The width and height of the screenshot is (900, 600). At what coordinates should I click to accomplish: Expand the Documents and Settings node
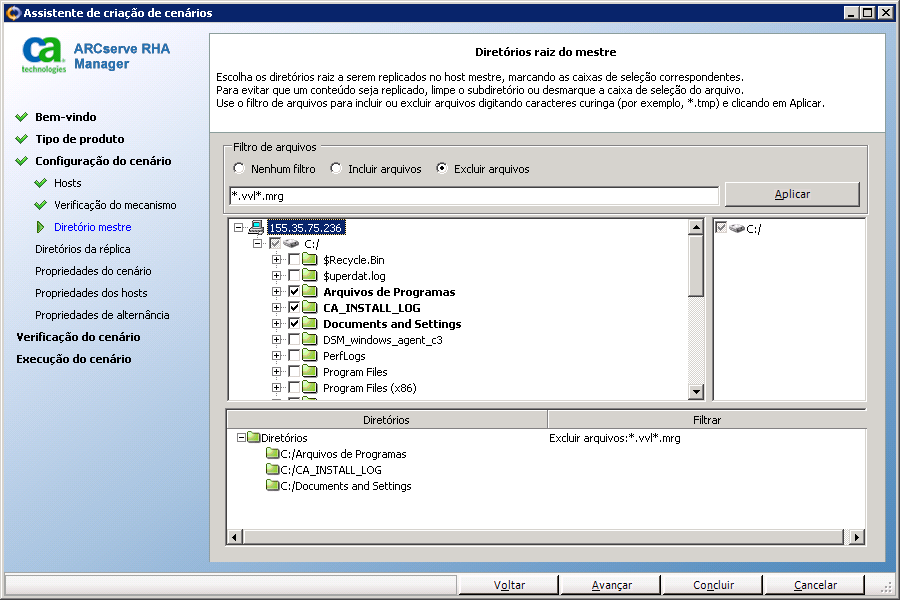point(277,324)
